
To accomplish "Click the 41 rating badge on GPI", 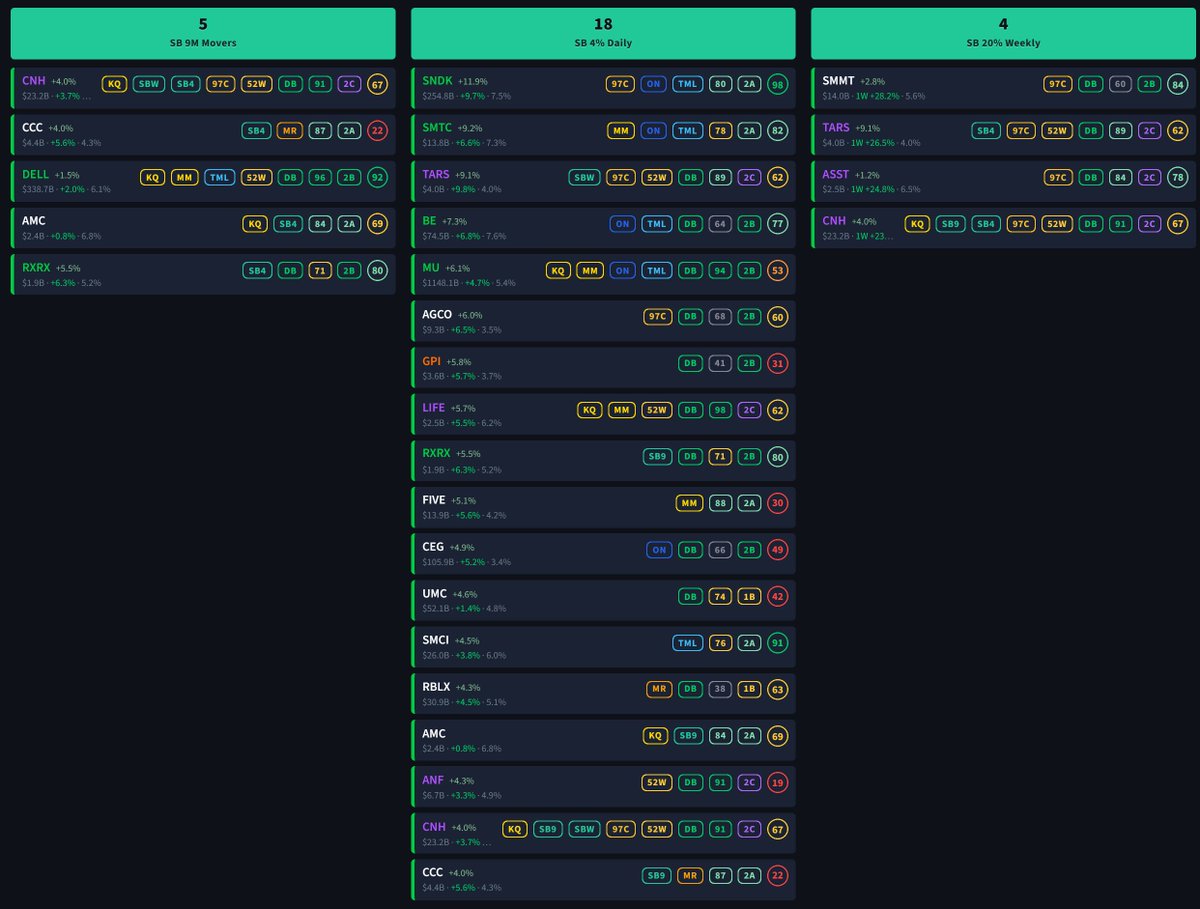I will click(719, 363).
